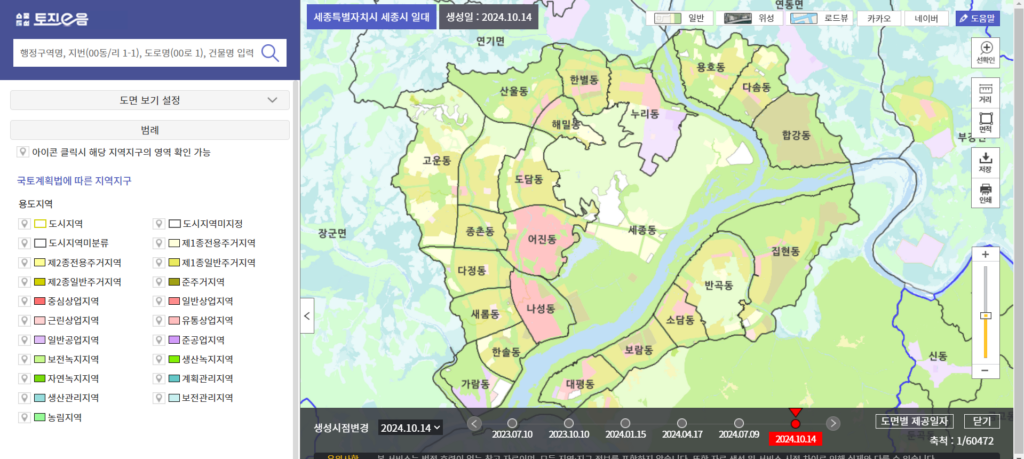Open the 토지e음 logo home link
1024x459 pixels.
(x=52, y=19)
